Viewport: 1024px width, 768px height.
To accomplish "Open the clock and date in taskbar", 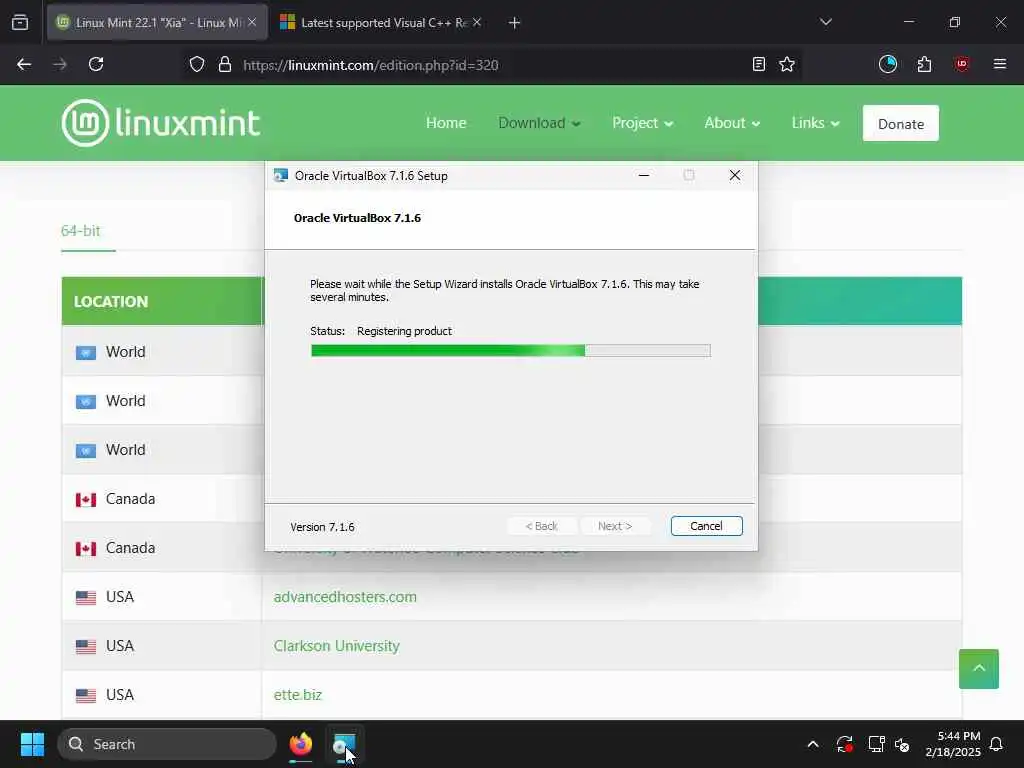I will pyautogui.click(x=953, y=744).
